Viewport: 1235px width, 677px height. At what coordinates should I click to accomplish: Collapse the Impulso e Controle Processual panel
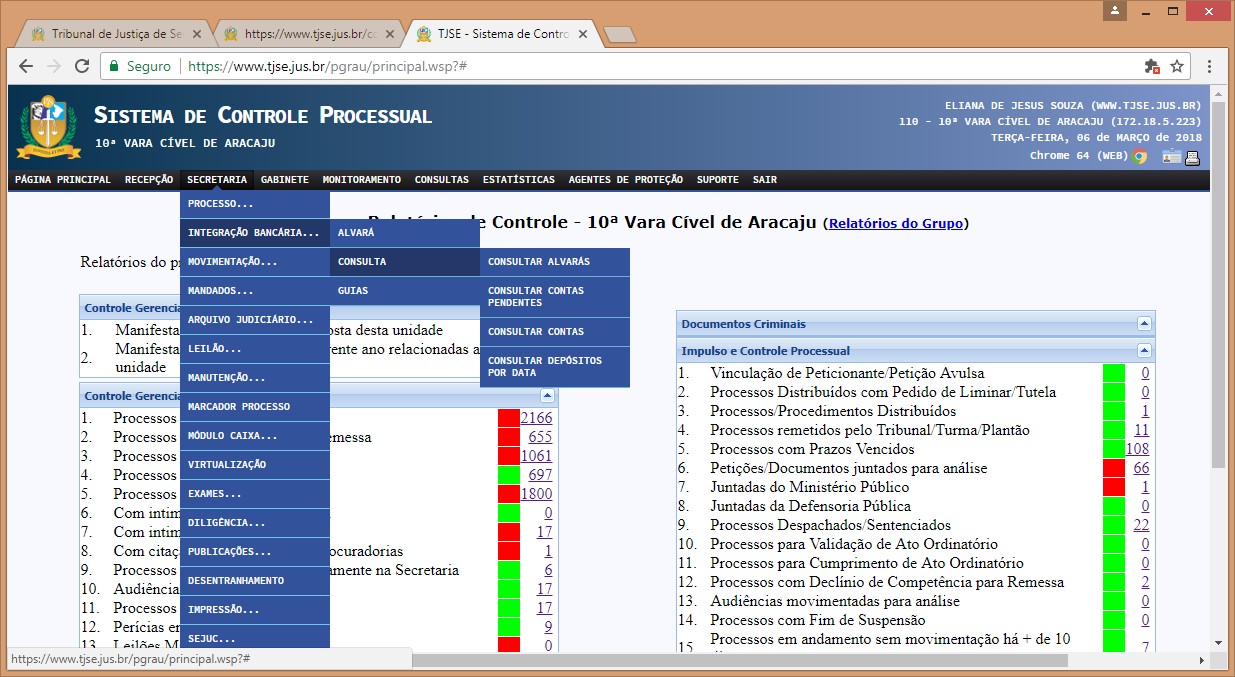(1144, 351)
